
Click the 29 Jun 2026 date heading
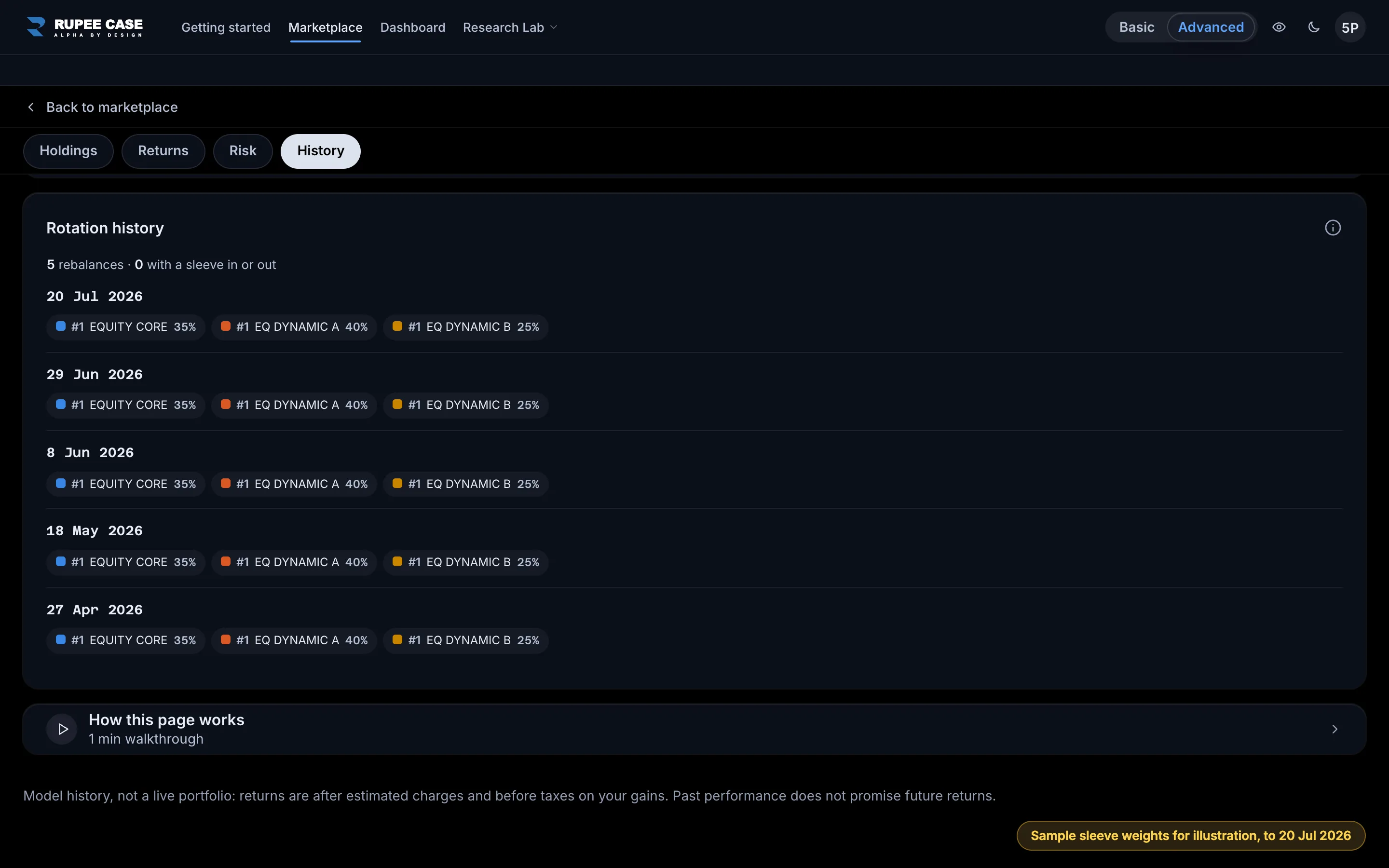pos(95,374)
